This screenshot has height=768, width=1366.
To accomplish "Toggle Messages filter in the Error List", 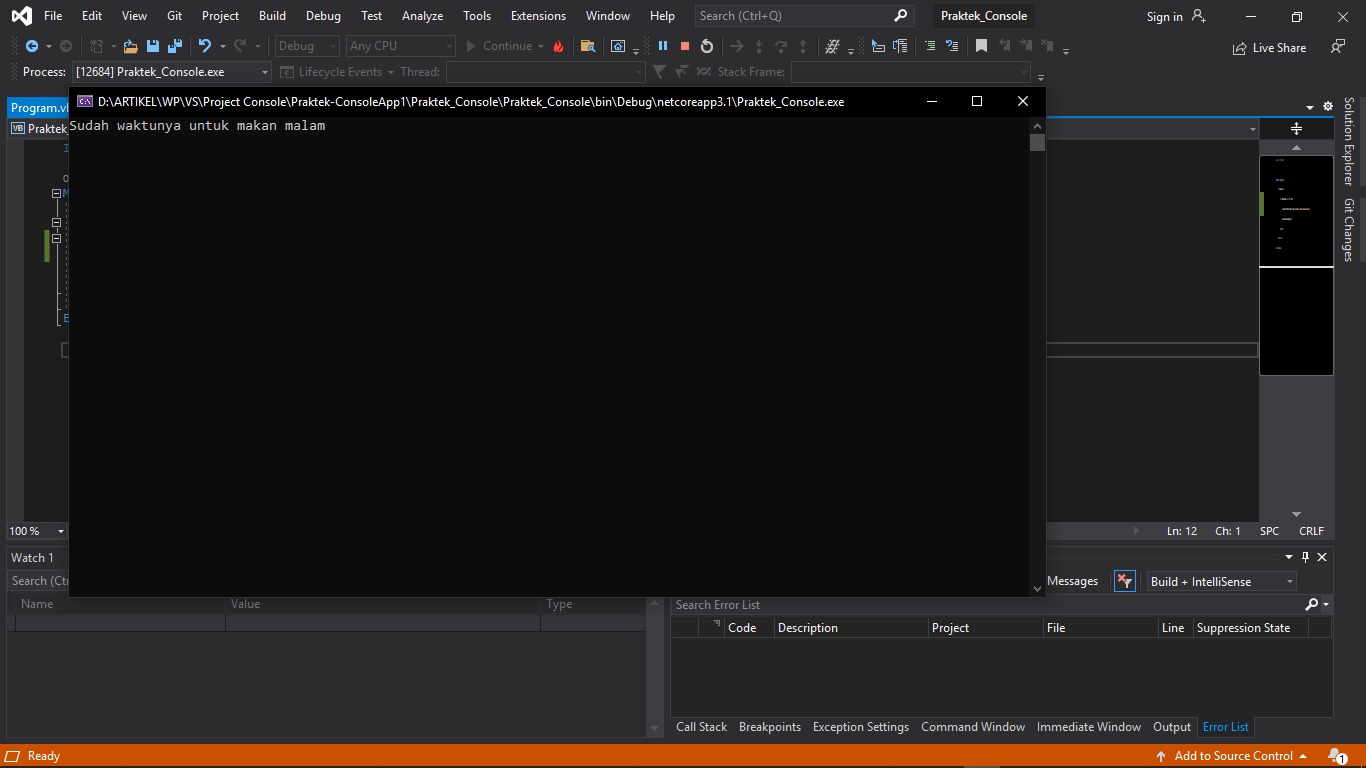I will (1072, 581).
